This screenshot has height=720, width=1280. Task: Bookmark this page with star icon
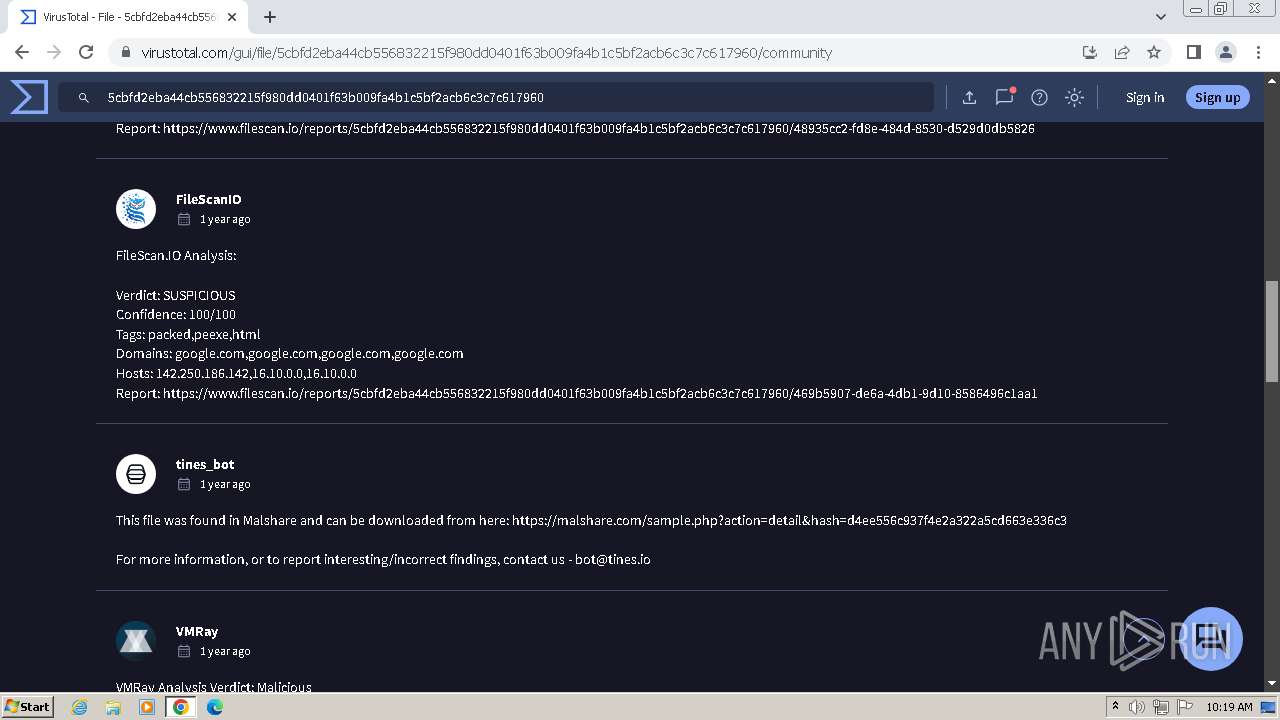1154,52
